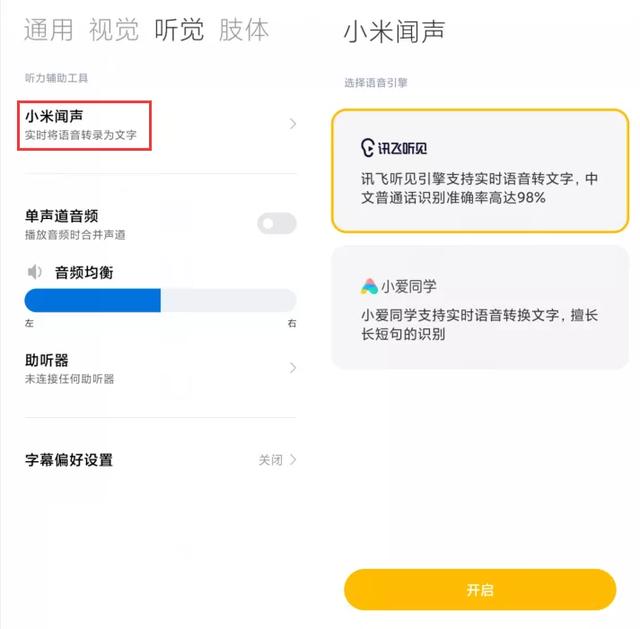The image size is (640, 629).
Task: Open the 小米闻声 list entry
Action: 160,124
